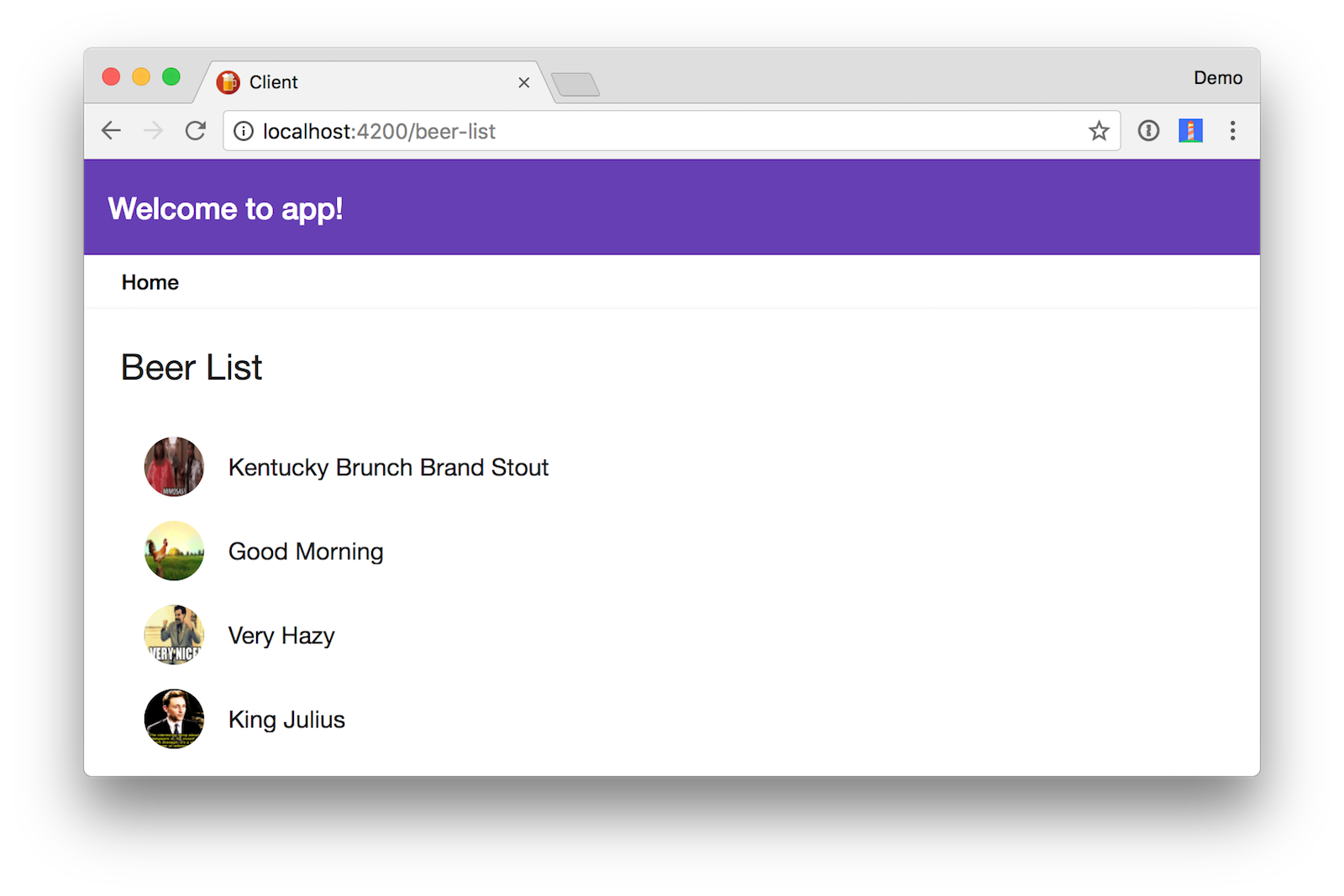Image resolution: width=1344 pixels, height=896 pixels.
Task: Click the Good Morning rooster avatar
Action: [x=174, y=551]
